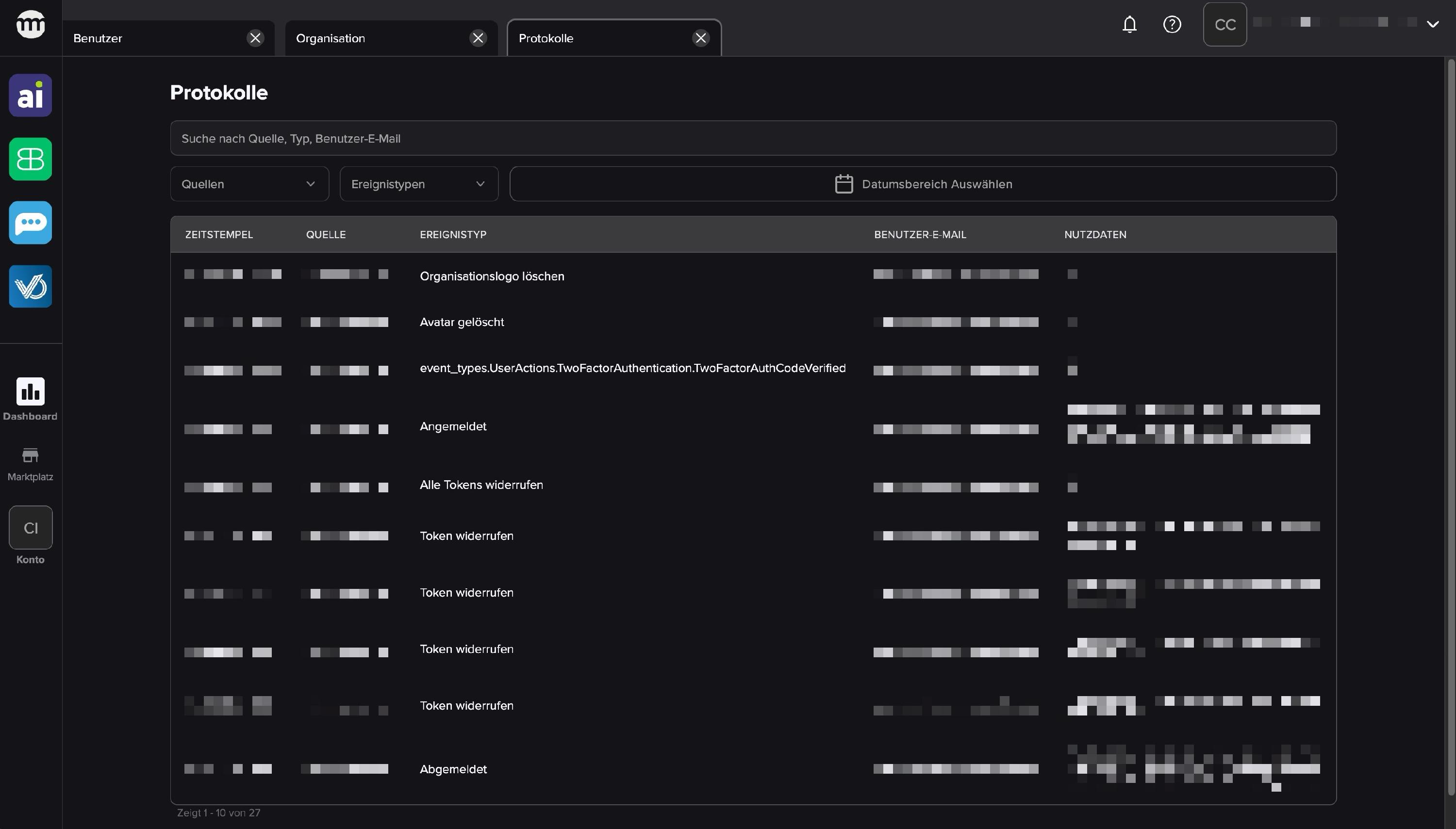Open the green grid app icon
Screen dimensions: 1456x829
pos(30,159)
